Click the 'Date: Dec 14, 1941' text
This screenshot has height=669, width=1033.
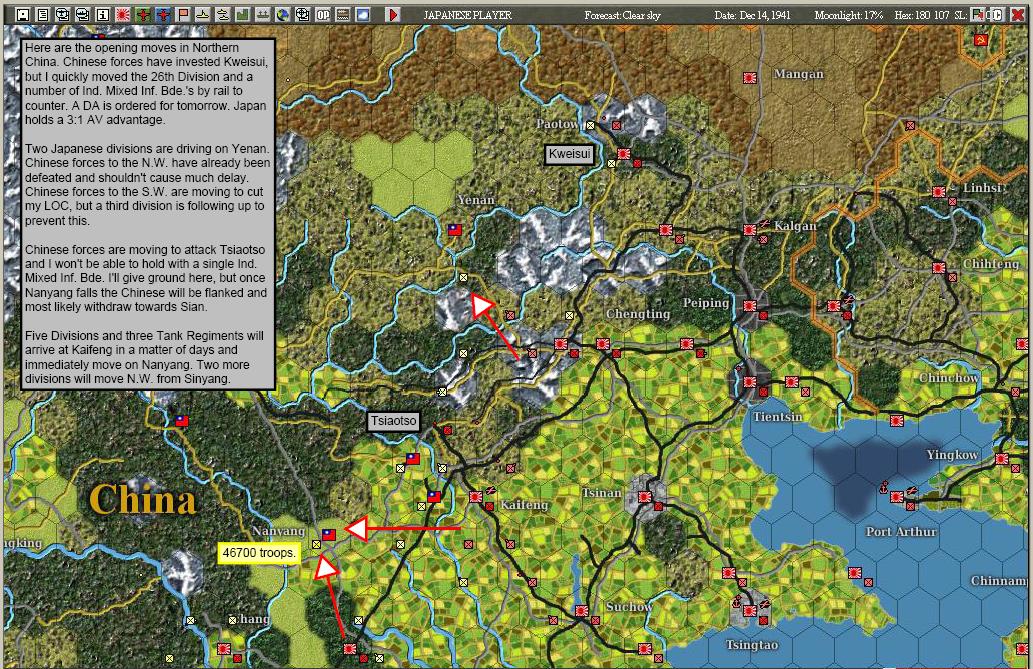pyautogui.click(x=753, y=15)
